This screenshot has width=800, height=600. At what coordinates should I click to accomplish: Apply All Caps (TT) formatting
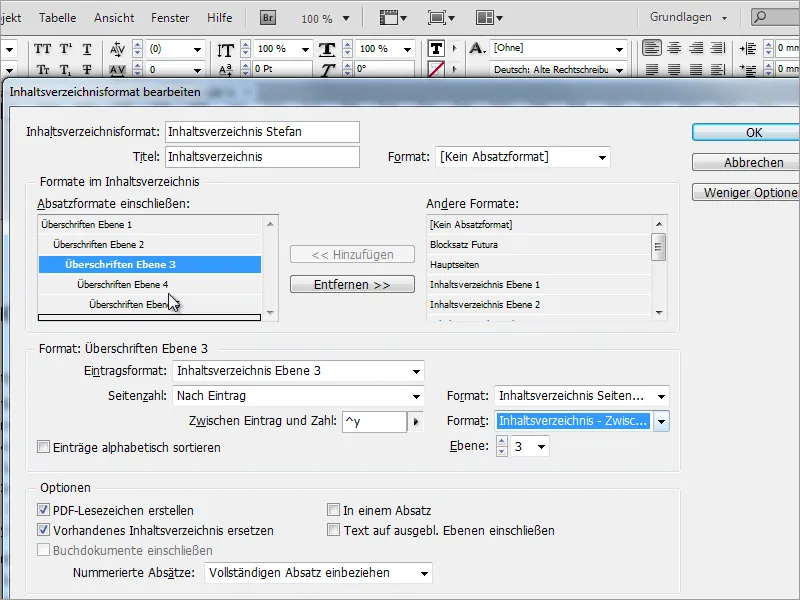click(42, 49)
